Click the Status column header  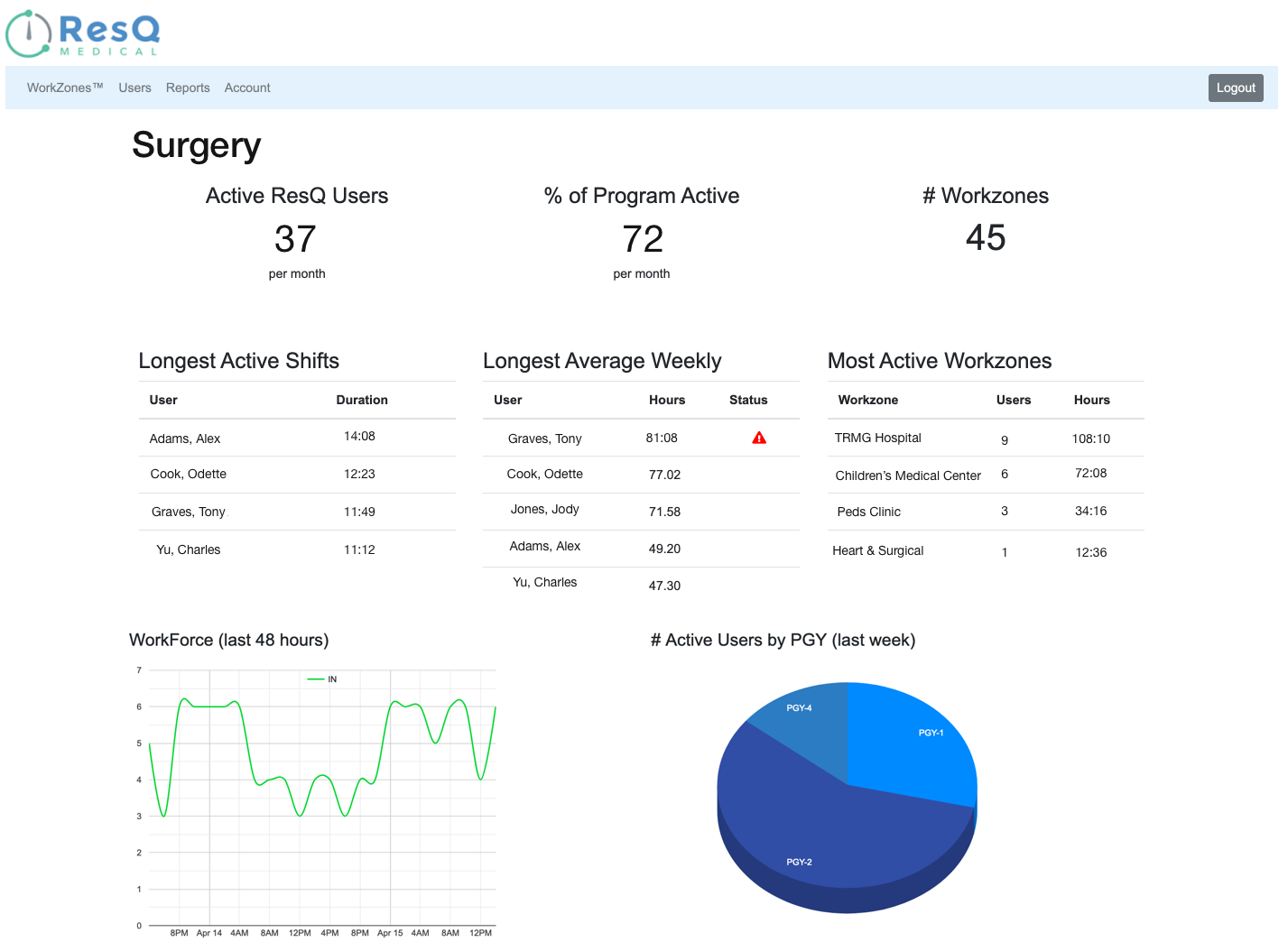tap(748, 400)
